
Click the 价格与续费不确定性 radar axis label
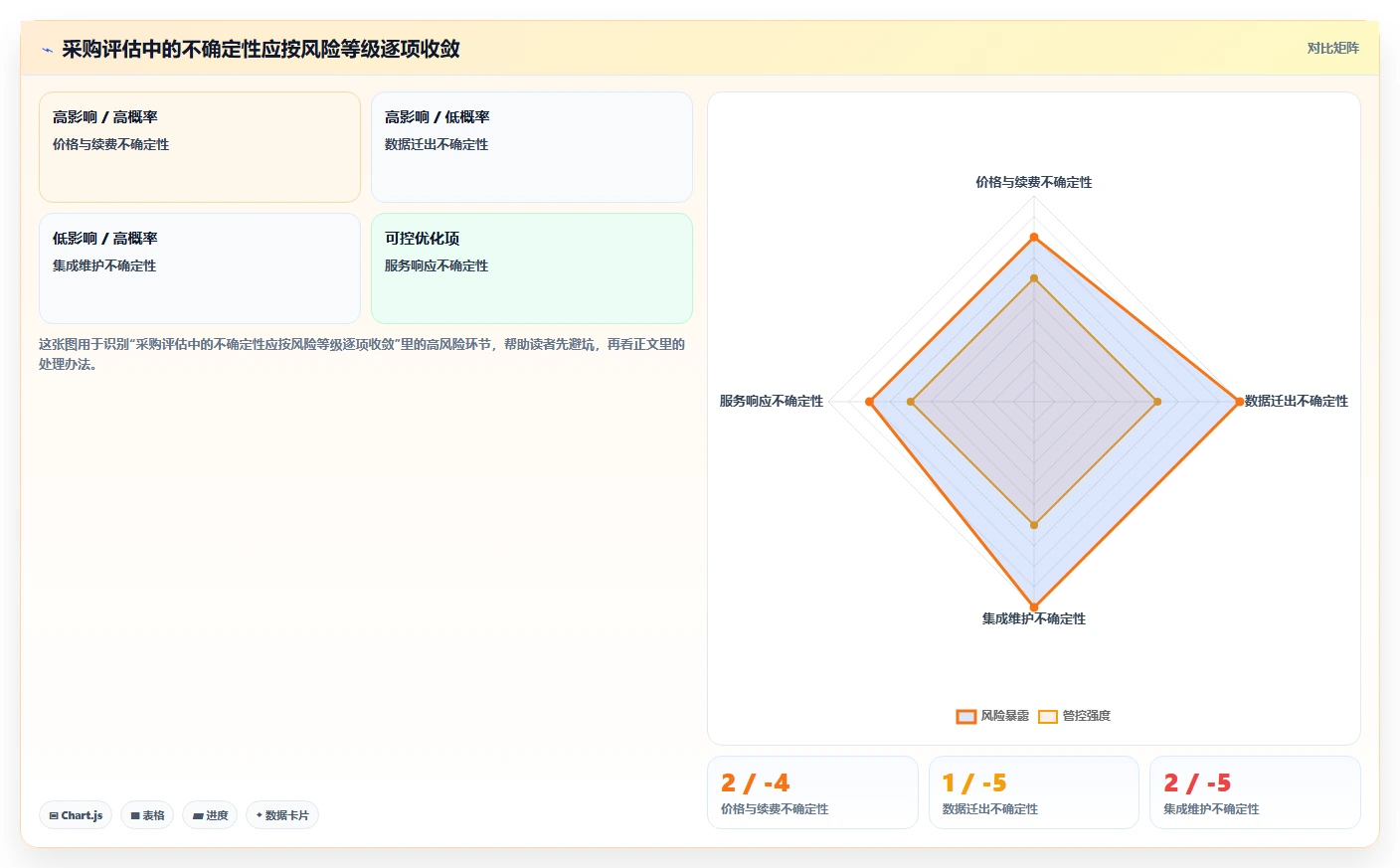click(1034, 182)
